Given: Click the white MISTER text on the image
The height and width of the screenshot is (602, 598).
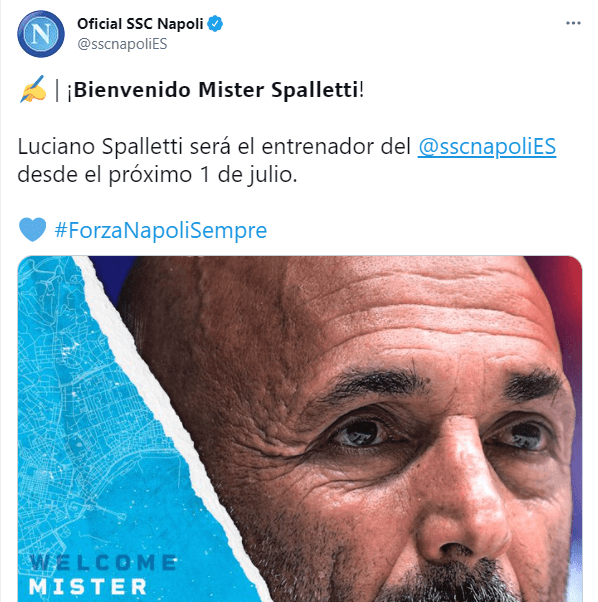Looking at the screenshot, I should pyautogui.click(x=88, y=587).
